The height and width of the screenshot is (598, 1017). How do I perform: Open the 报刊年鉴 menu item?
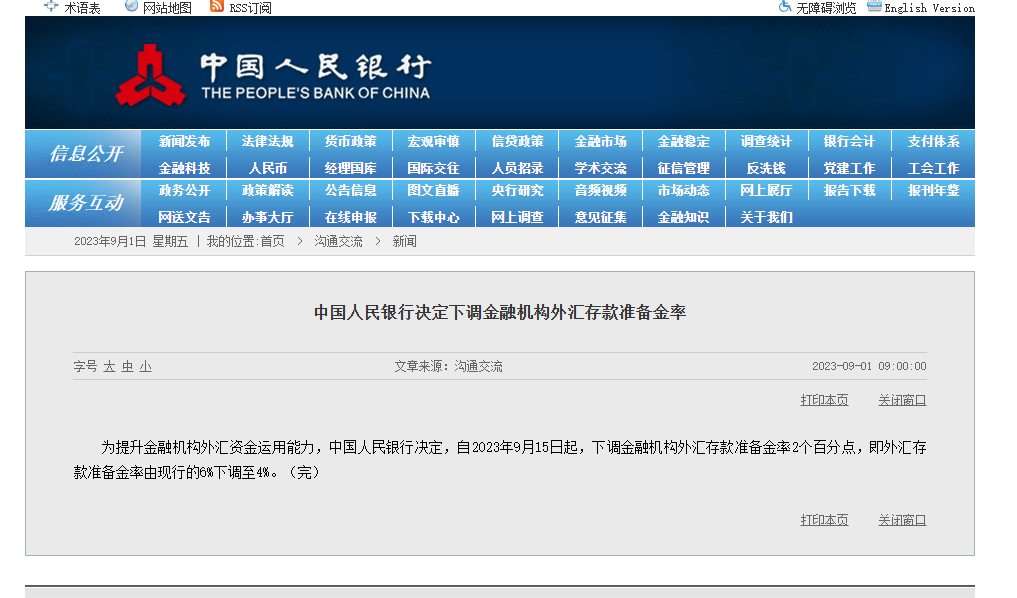tap(933, 191)
